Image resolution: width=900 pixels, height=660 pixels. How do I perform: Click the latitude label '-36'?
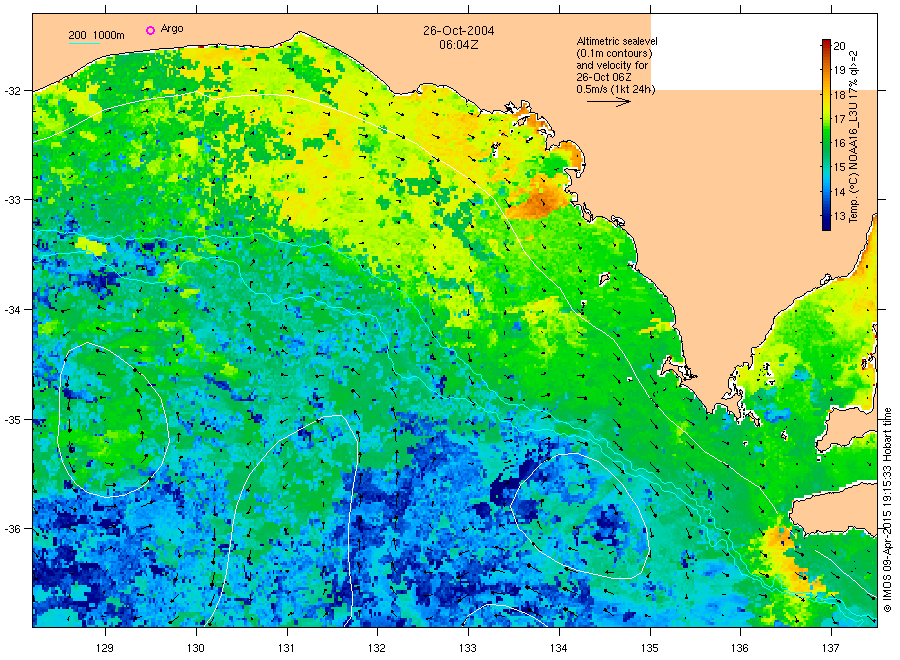(x=12, y=529)
